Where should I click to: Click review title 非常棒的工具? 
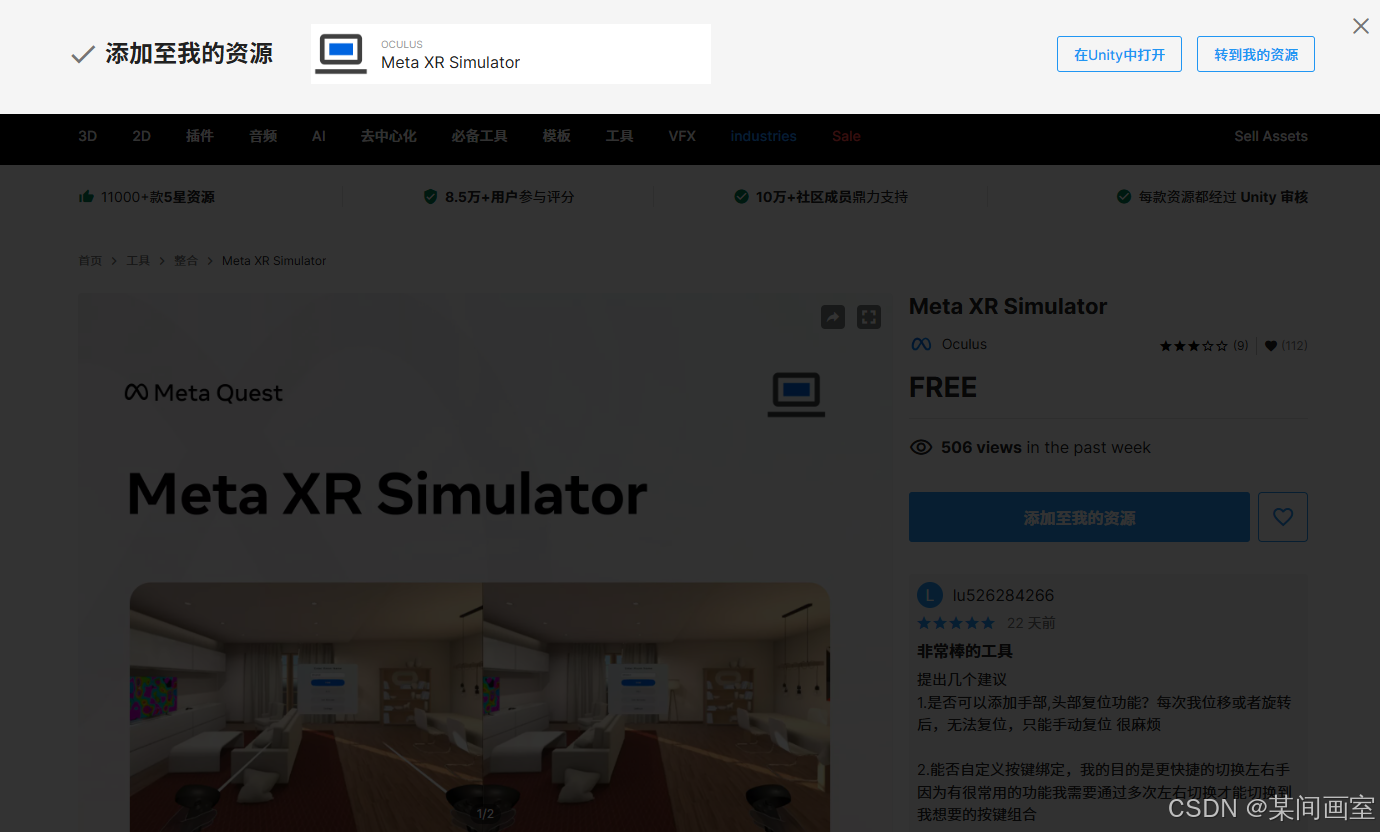point(965,651)
